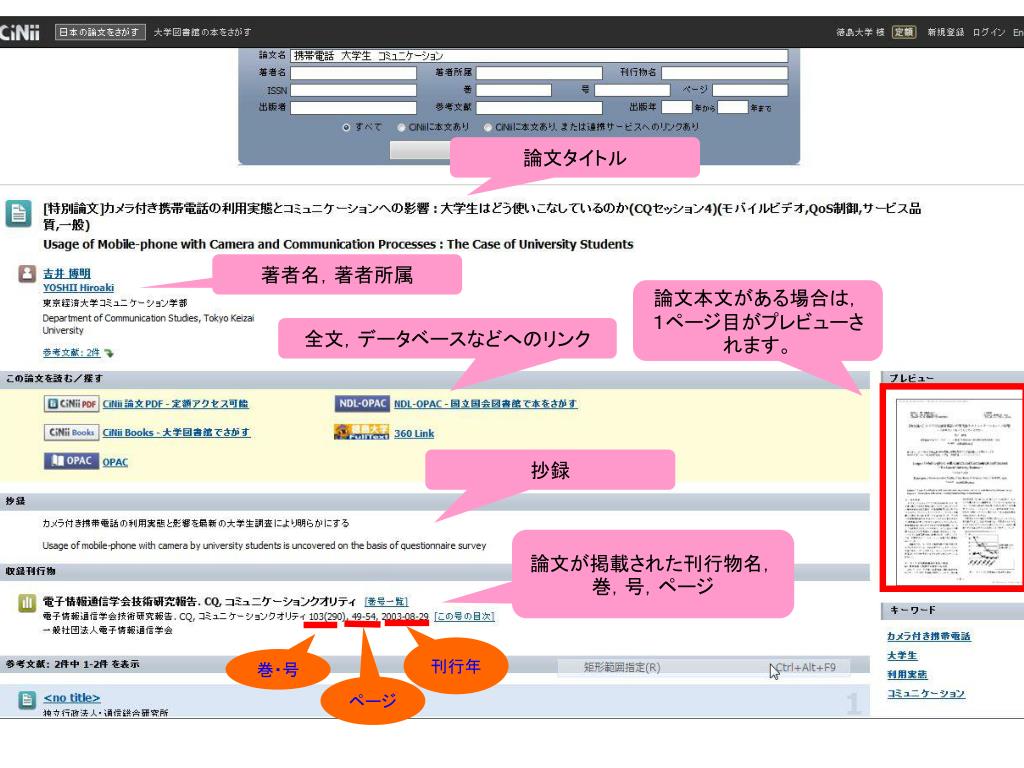The height and width of the screenshot is (768, 1024).
Task: Click the 号 input field
Action: click(x=632, y=90)
